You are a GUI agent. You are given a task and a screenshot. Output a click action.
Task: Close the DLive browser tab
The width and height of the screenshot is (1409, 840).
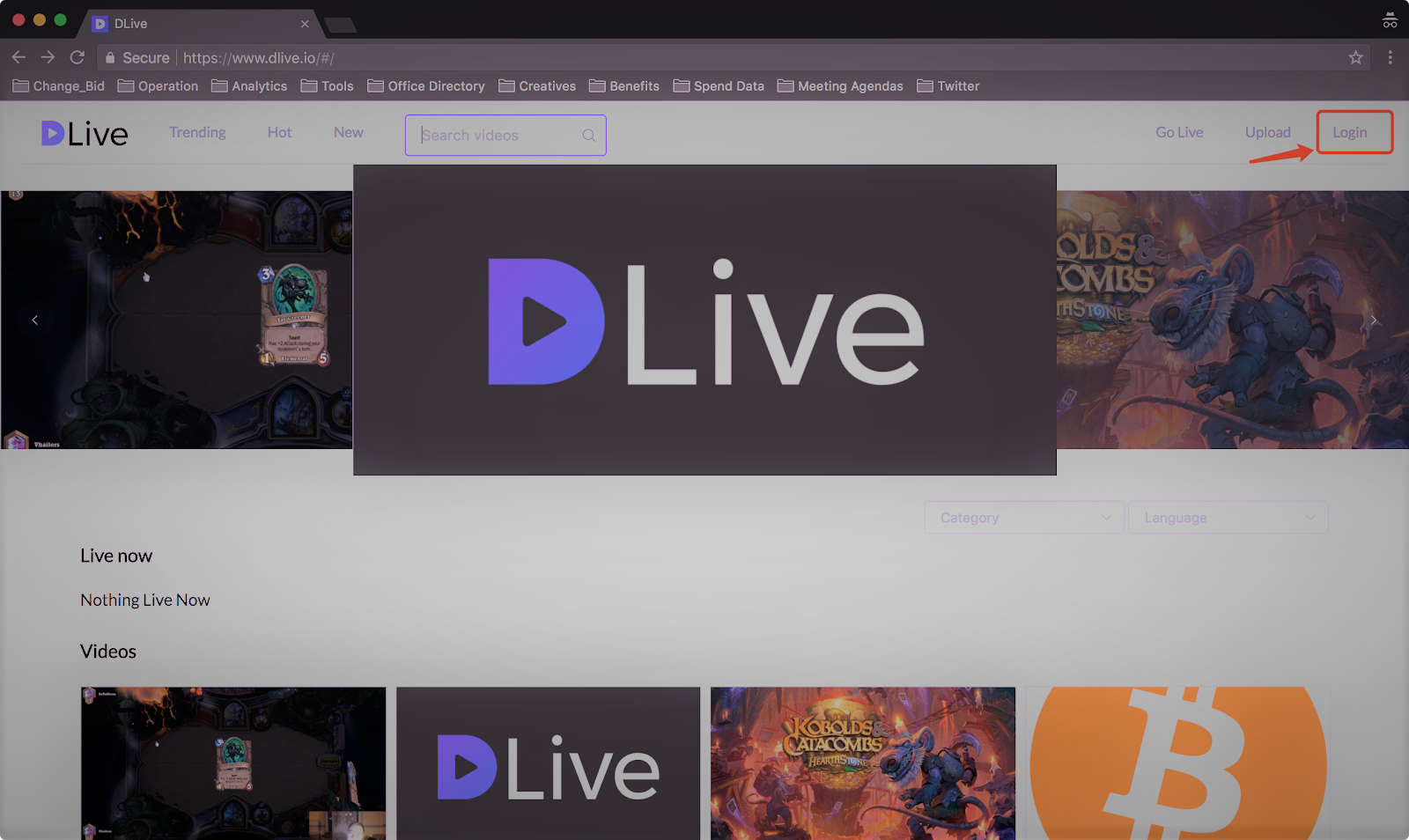(x=305, y=24)
